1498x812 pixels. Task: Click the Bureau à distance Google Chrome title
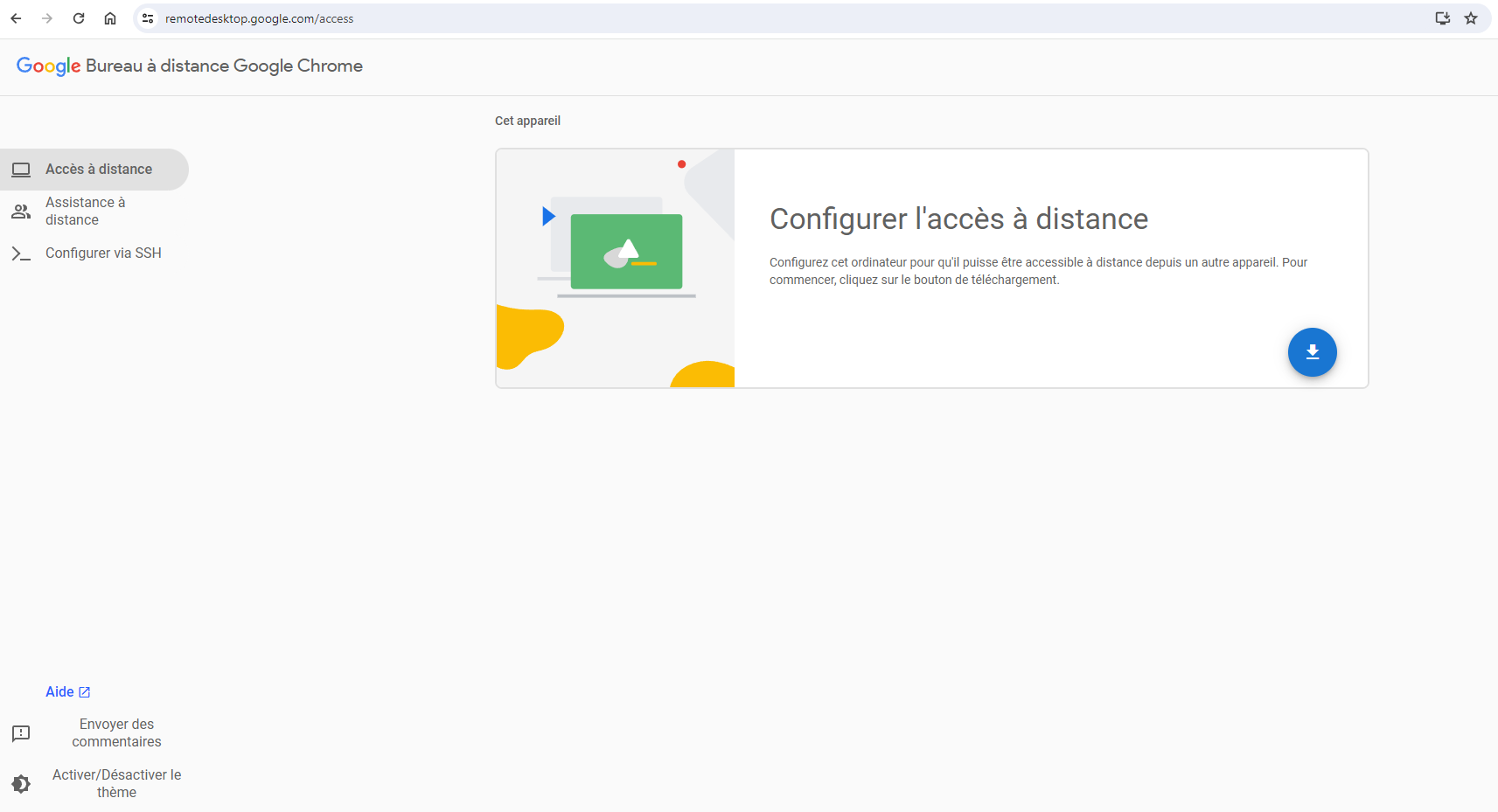click(224, 66)
